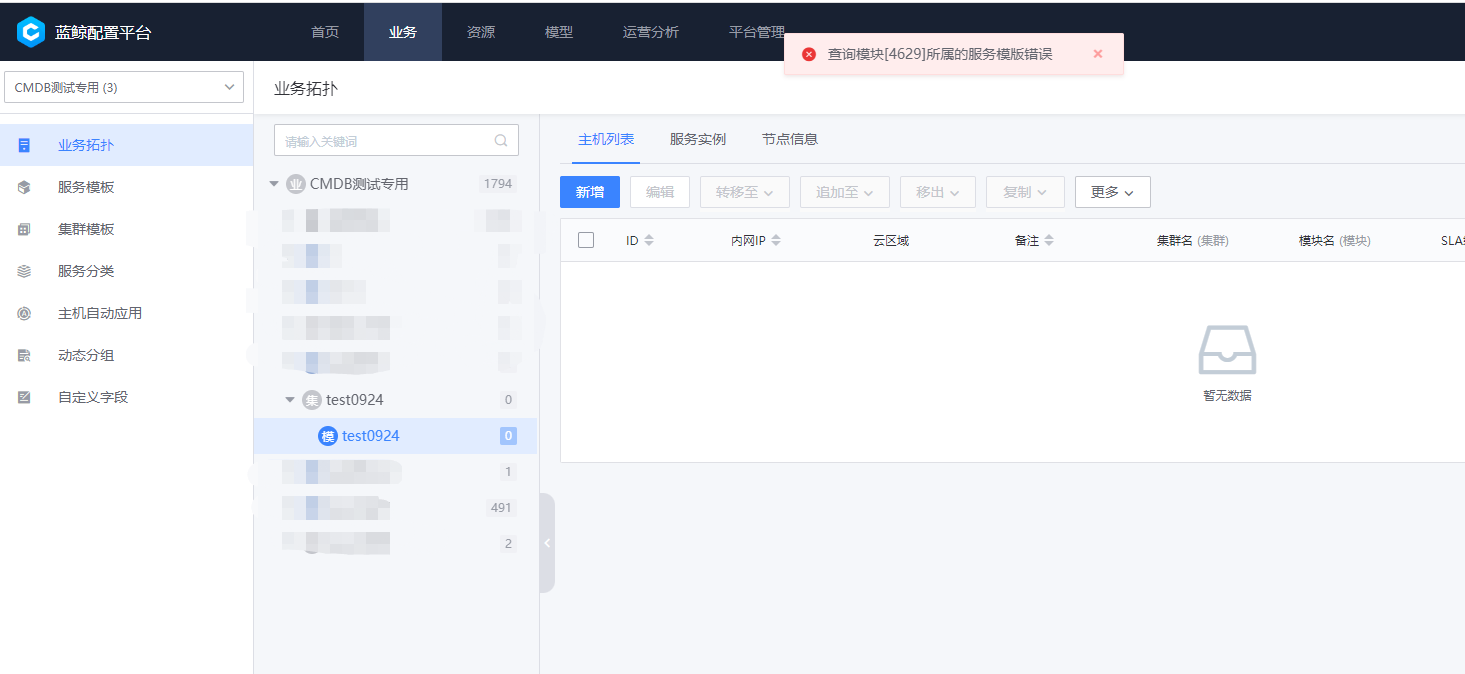Collapse the topology tree panel handle
Image resolution: width=1465 pixels, height=674 pixels.
[x=547, y=543]
